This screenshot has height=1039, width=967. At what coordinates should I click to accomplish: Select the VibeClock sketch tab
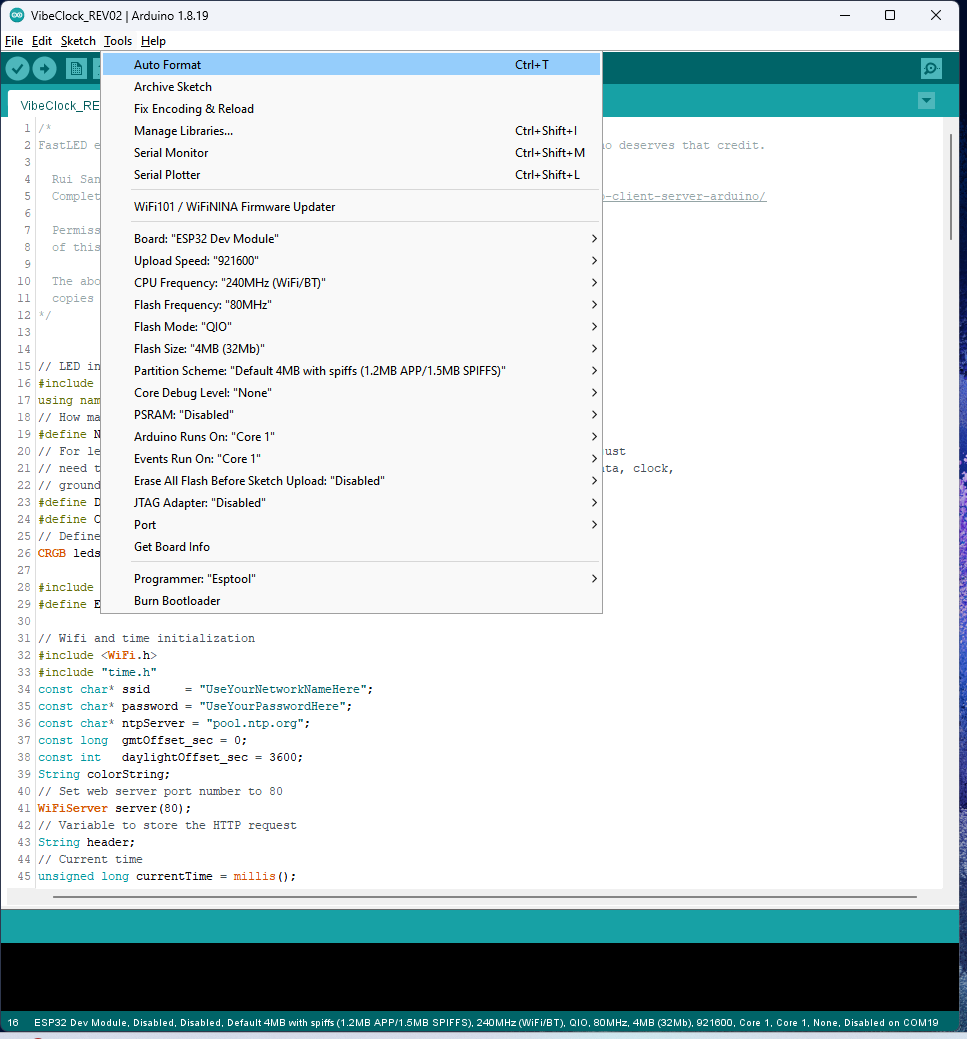point(55,105)
